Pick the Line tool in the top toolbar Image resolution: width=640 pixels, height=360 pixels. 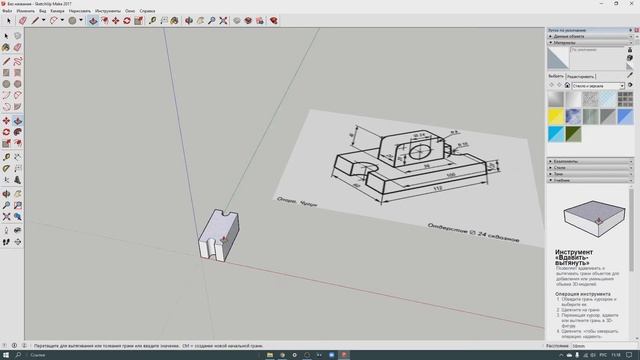pos(36,20)
